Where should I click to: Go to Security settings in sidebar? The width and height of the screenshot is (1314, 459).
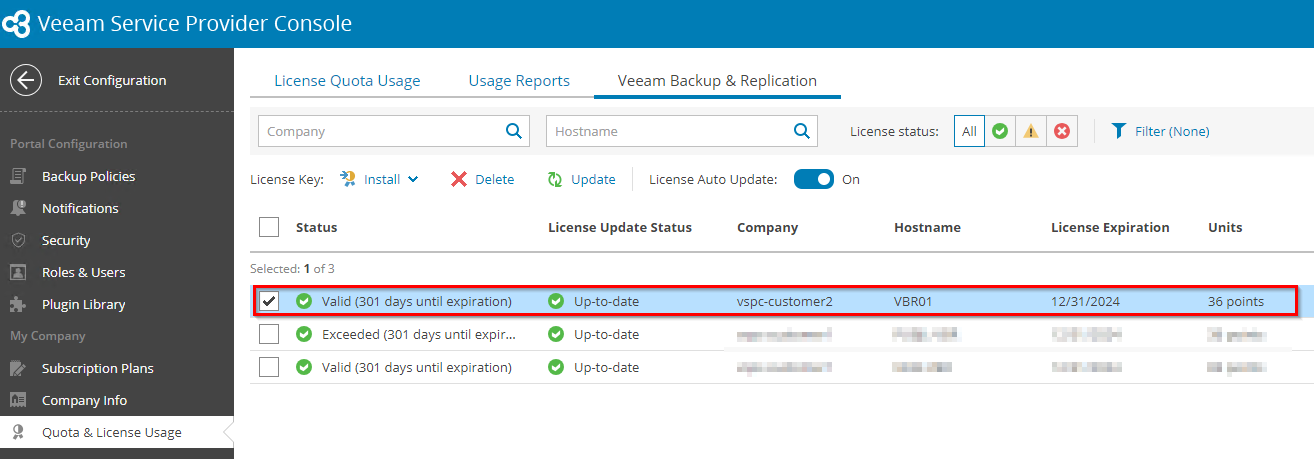point(66,240)
